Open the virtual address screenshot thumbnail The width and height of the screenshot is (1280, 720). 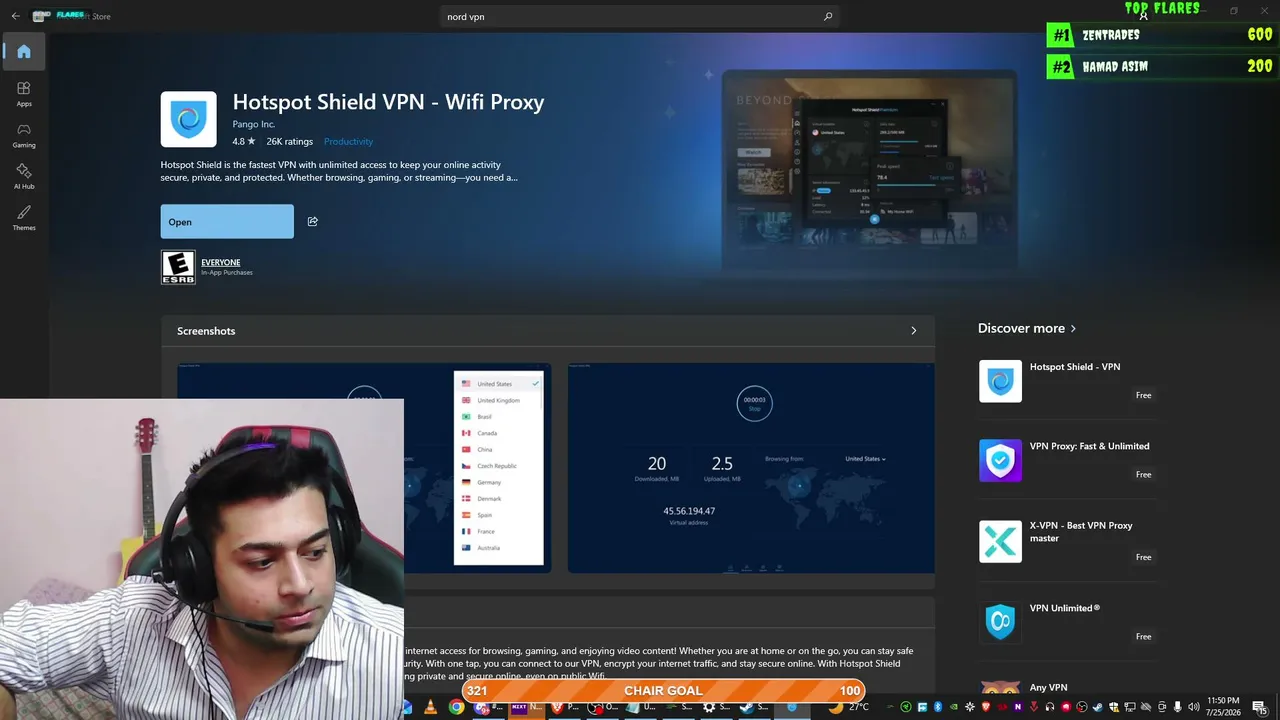(751, 468)
